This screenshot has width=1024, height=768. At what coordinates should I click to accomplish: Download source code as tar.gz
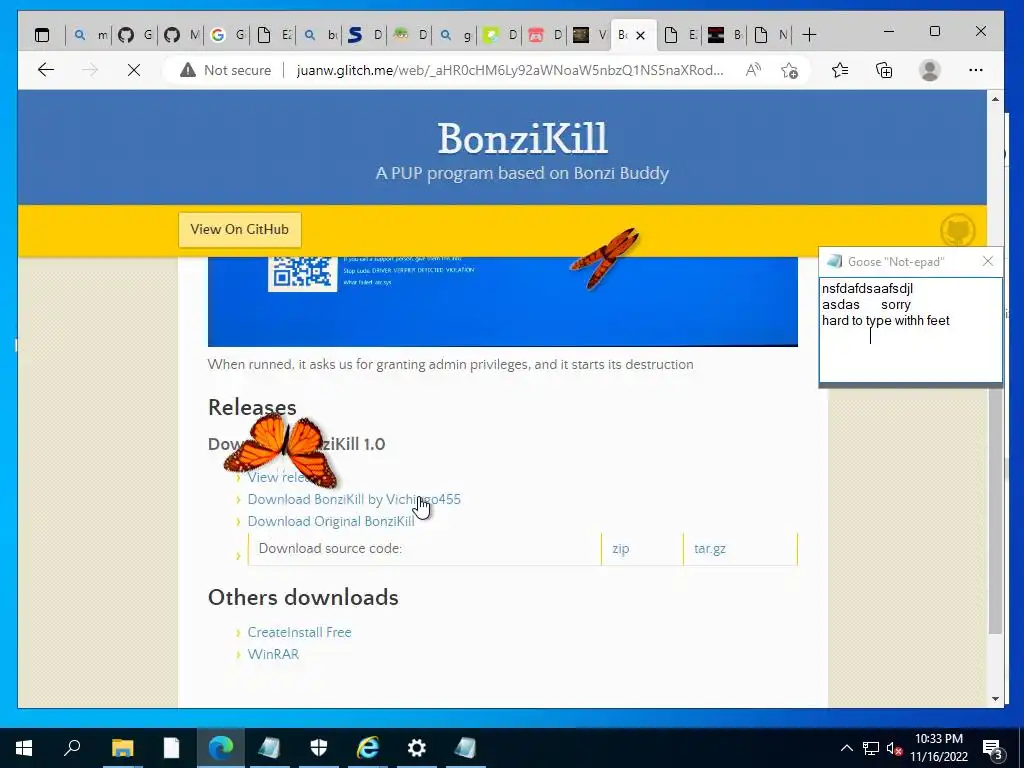[x=709, y=549]
